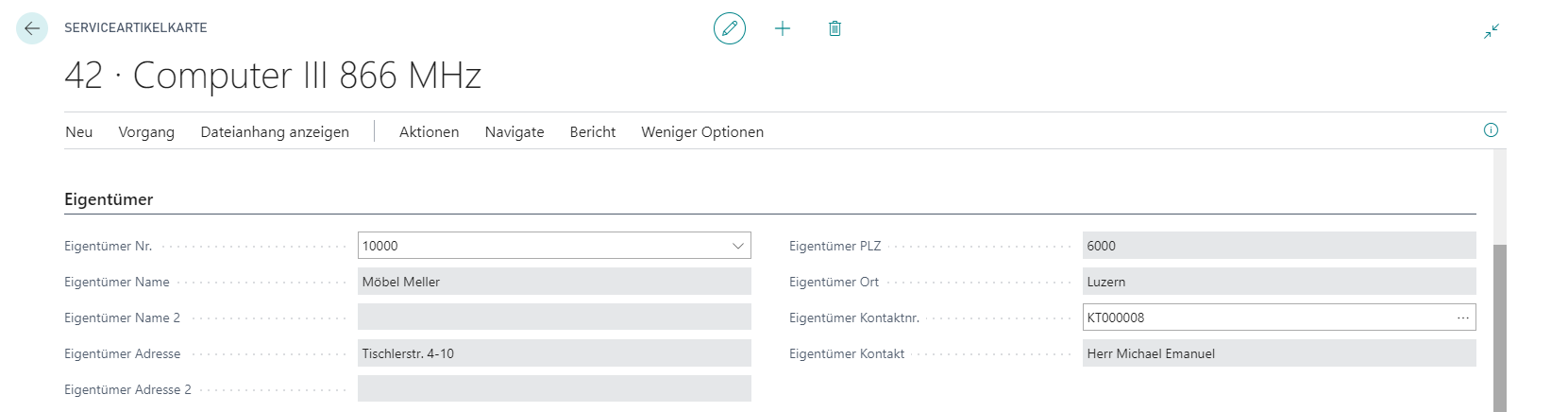The height and width of the screenshot is (412, 1568).
Task: Click Dateianhang anzeigen
Action: pyautogui.click(x=275, y=132)
